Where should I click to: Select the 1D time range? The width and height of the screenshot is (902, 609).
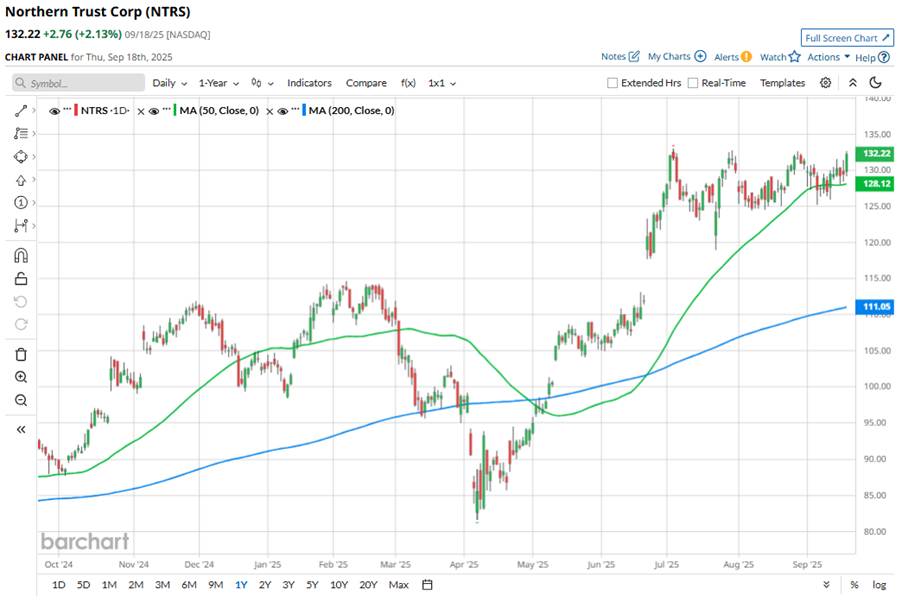59,585
